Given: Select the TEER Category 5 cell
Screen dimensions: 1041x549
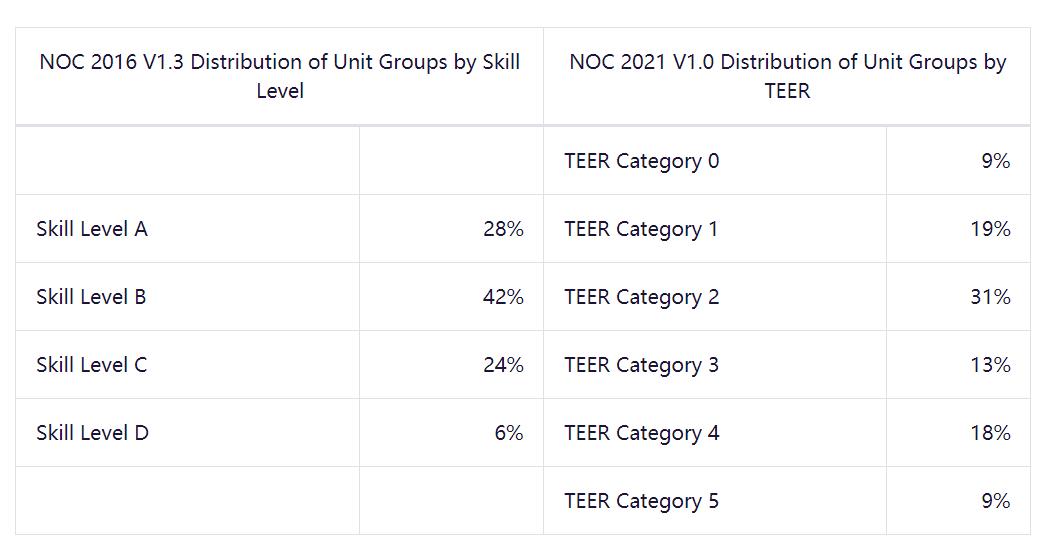Looking at the screenshot, I should click(641, 501).
